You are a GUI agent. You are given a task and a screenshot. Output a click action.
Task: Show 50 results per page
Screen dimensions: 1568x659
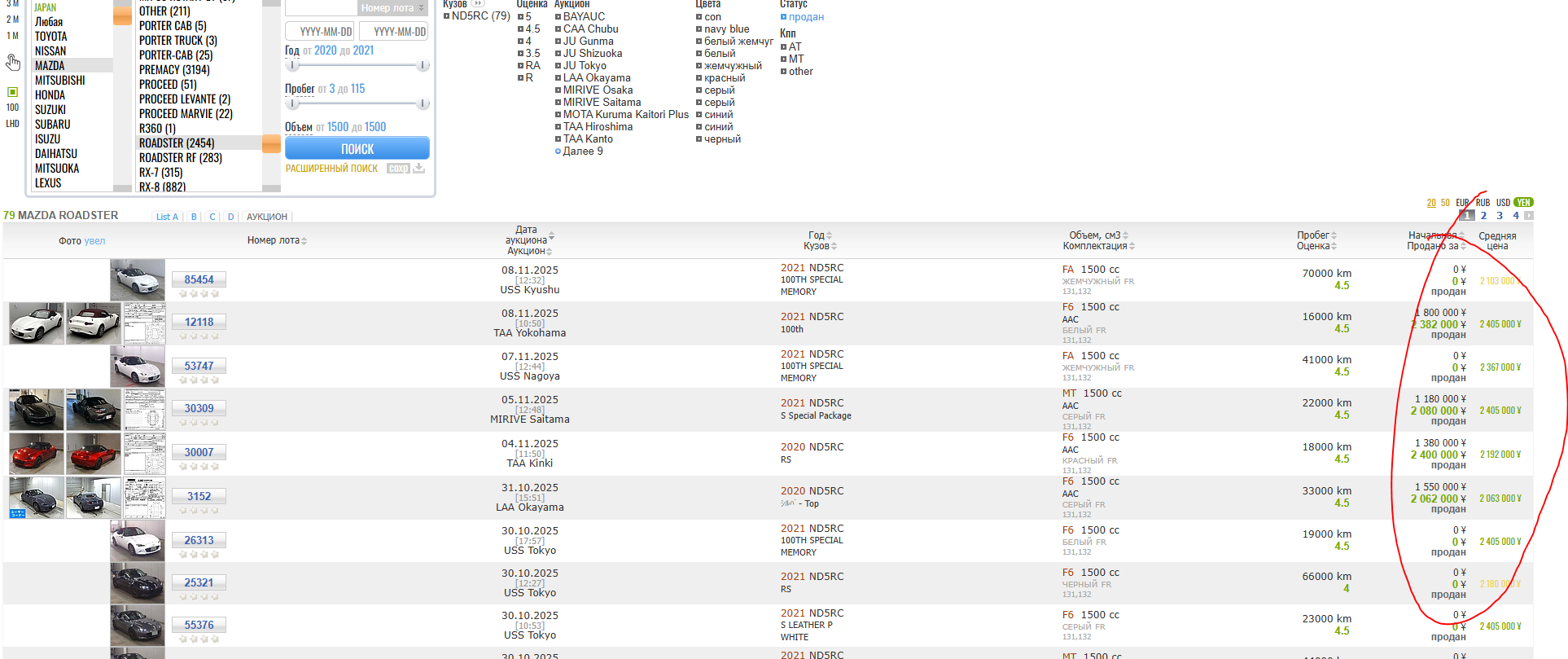(1445, 203)
